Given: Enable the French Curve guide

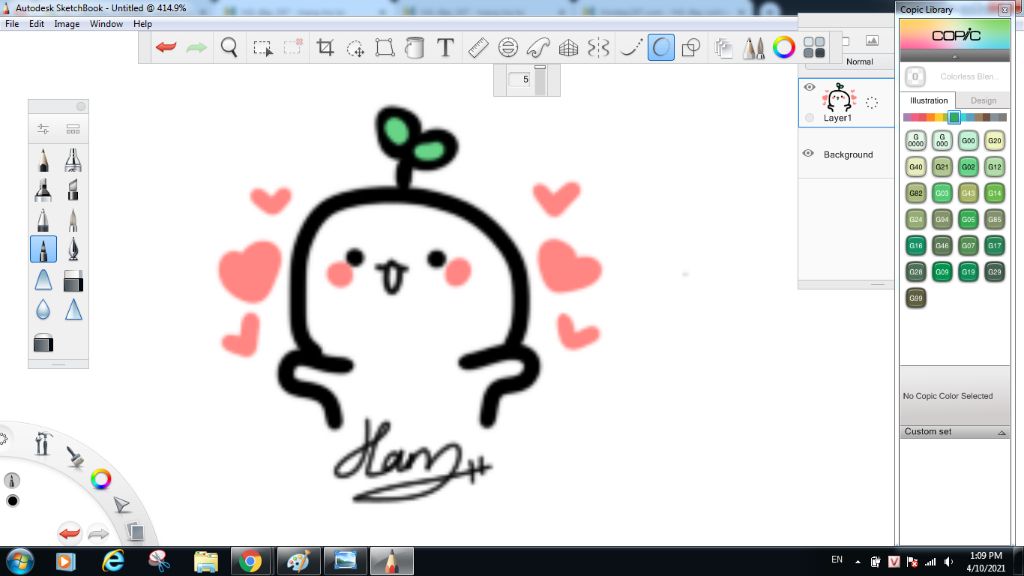Looking at the screenshot, I should tap(538, 47).
